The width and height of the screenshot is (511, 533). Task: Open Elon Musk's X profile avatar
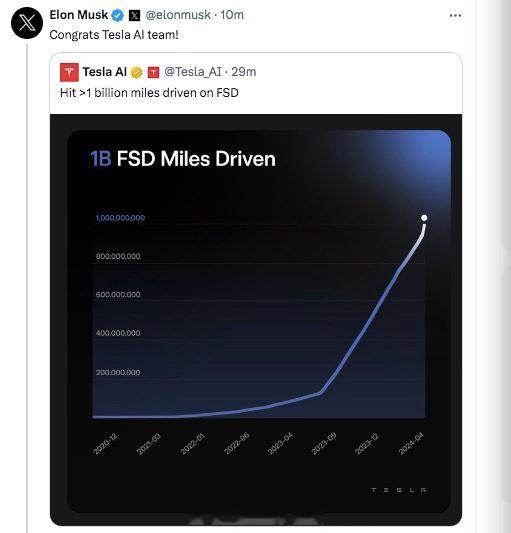27,23
